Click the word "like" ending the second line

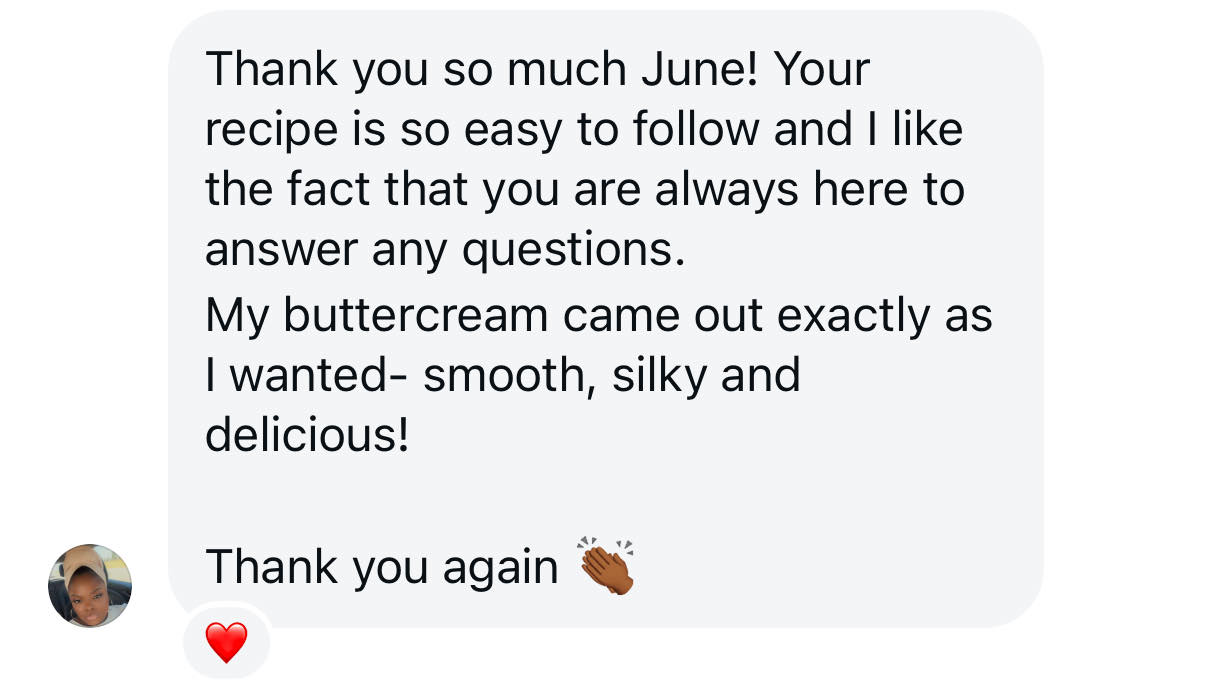click(929, 130)
